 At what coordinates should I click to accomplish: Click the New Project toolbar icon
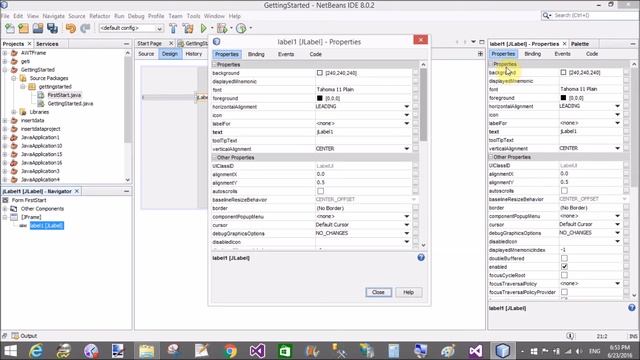click(x=24, y=28)
